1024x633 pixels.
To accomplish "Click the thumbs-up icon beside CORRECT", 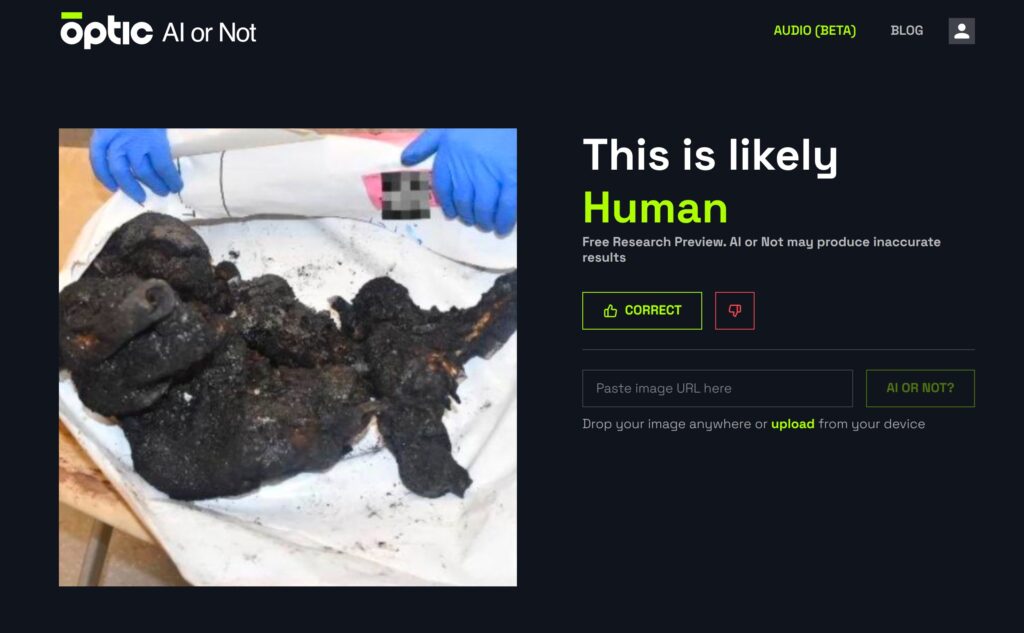I will (610, 311).
